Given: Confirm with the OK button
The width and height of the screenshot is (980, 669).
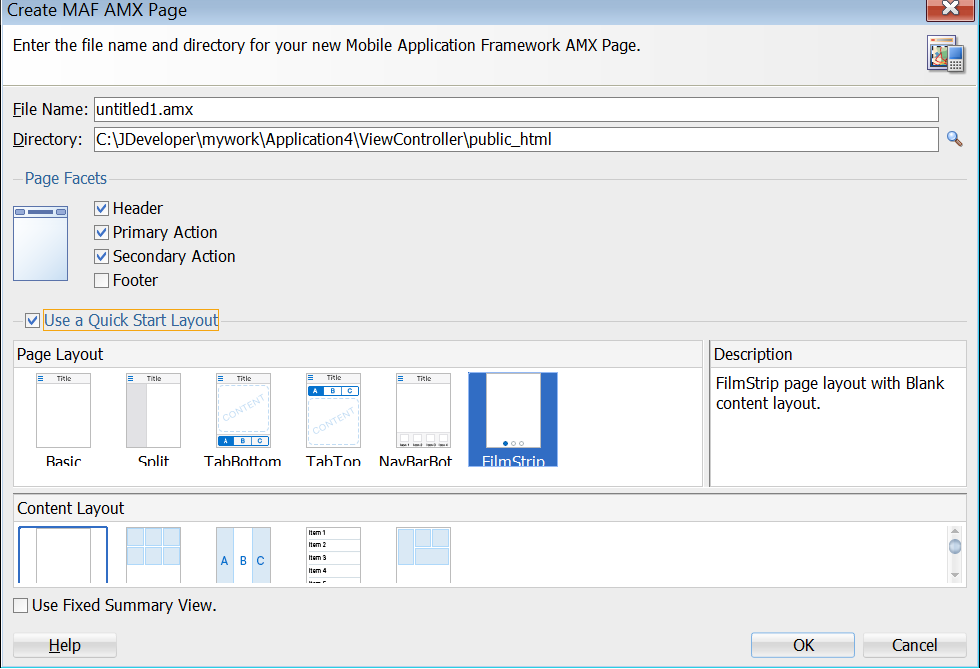Looking at the screenshot, I should 803,645.
